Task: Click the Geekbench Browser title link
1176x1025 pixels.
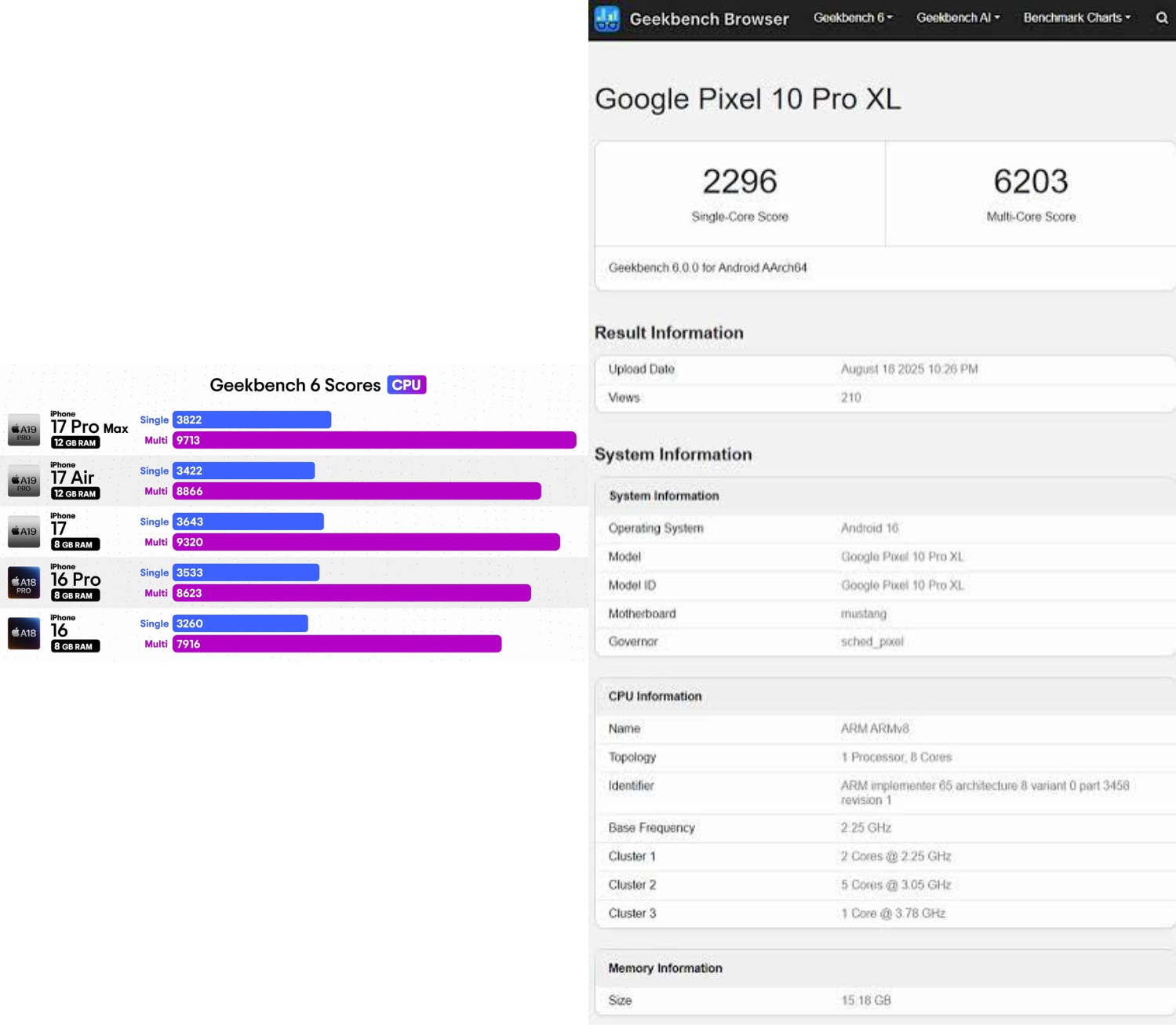Action: pyautogui.click(x=709, y=19)
